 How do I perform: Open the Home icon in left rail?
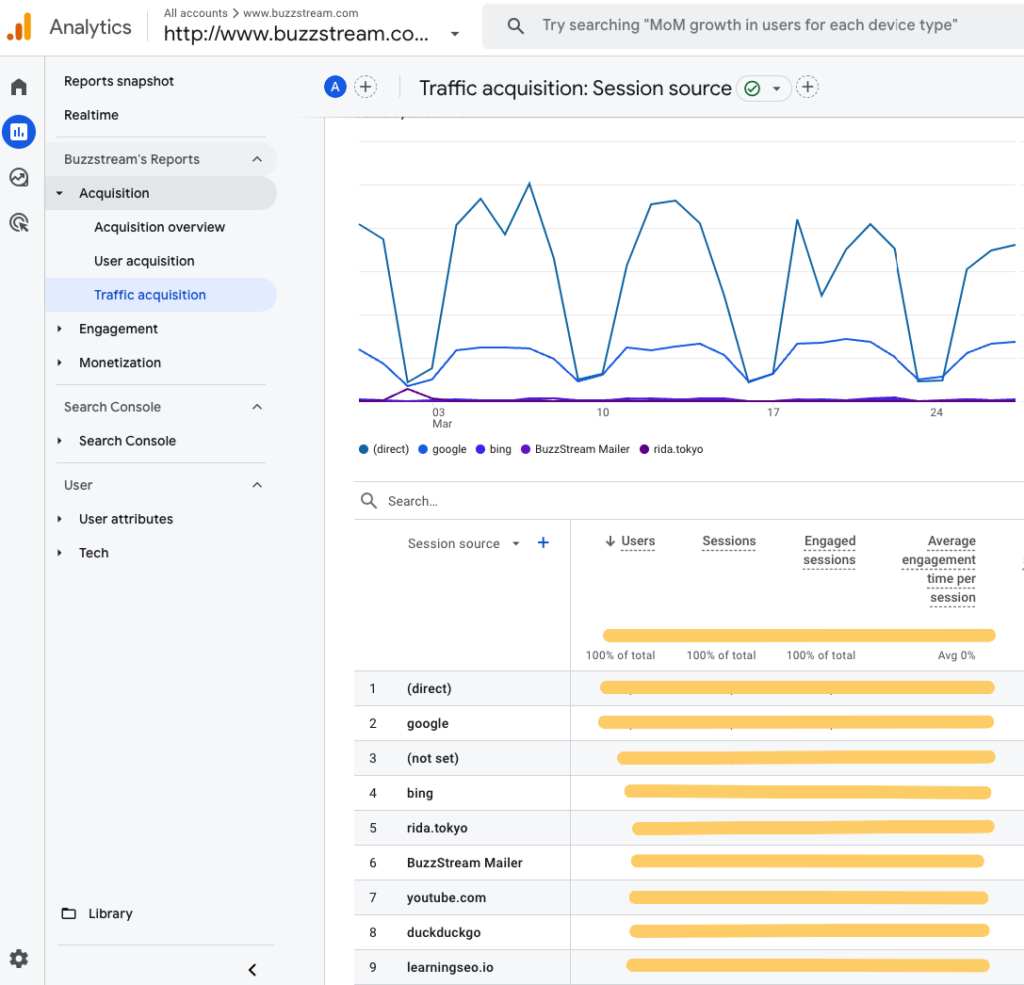[x=19, y=87]
